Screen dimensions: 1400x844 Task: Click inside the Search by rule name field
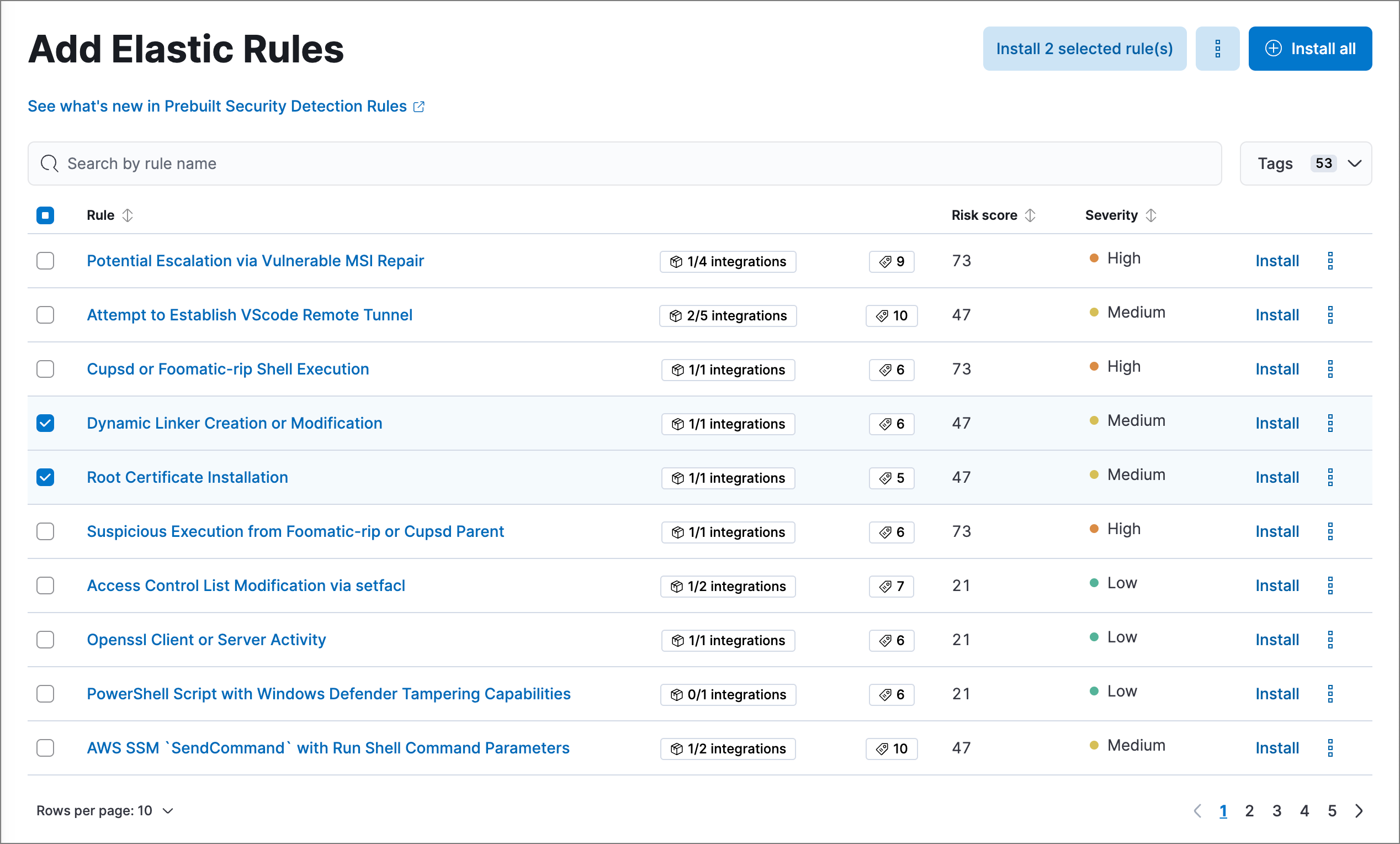coord(397,163)
